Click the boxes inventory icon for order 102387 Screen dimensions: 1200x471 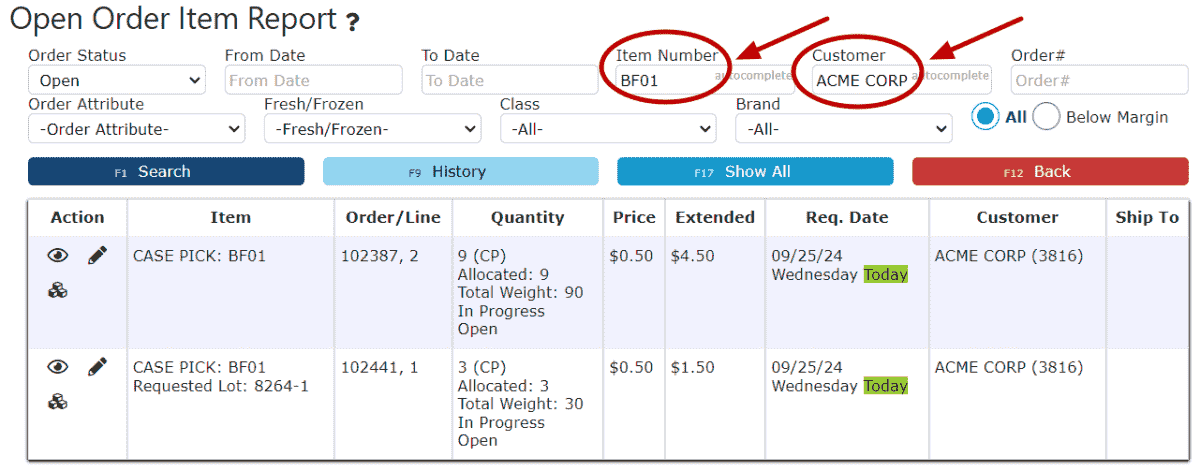(x=58, y=291)
